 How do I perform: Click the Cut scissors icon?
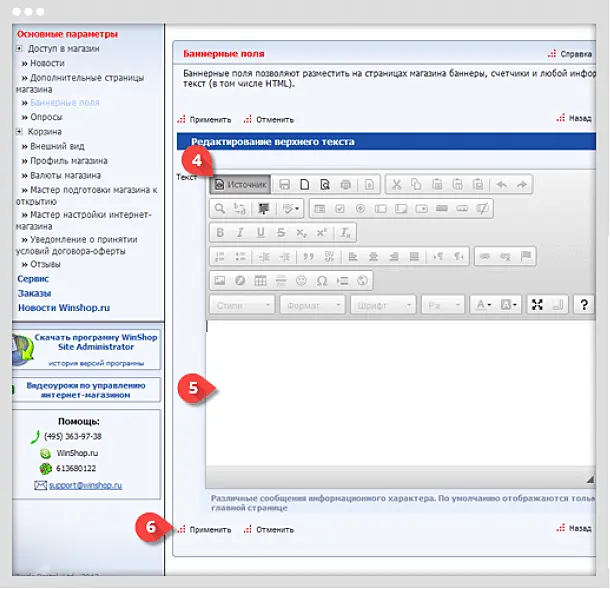click(396, 185)
